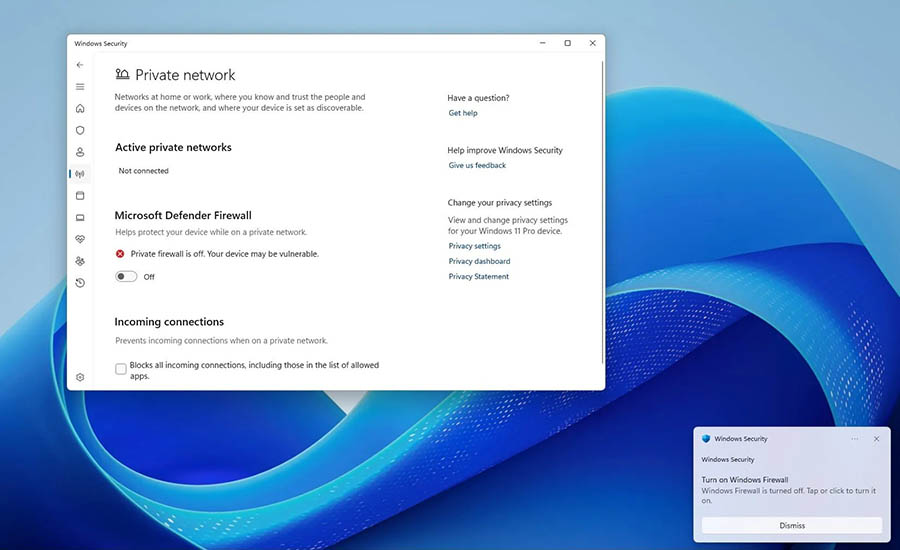900x550 pixels.
Task: Open Account protection person icon
Action: click(x=80, y=152)
